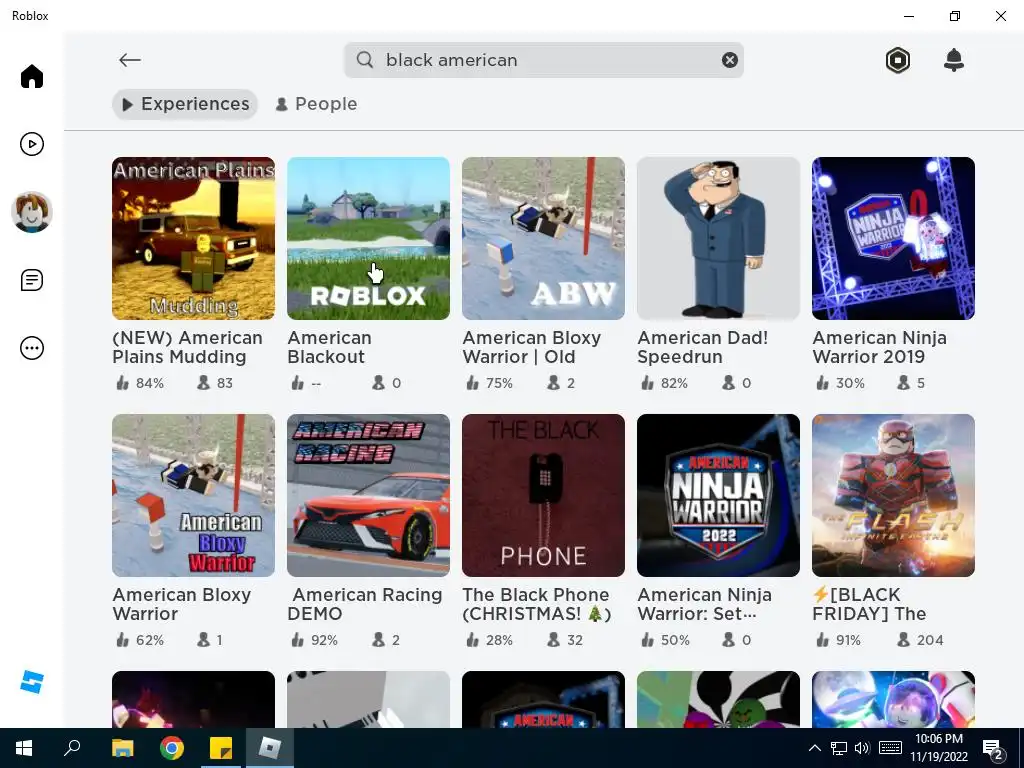Image resolution: width=1024 pixels, height=768 pixels.
Task: Click the Roblox taskbar button
Action: 270,748
